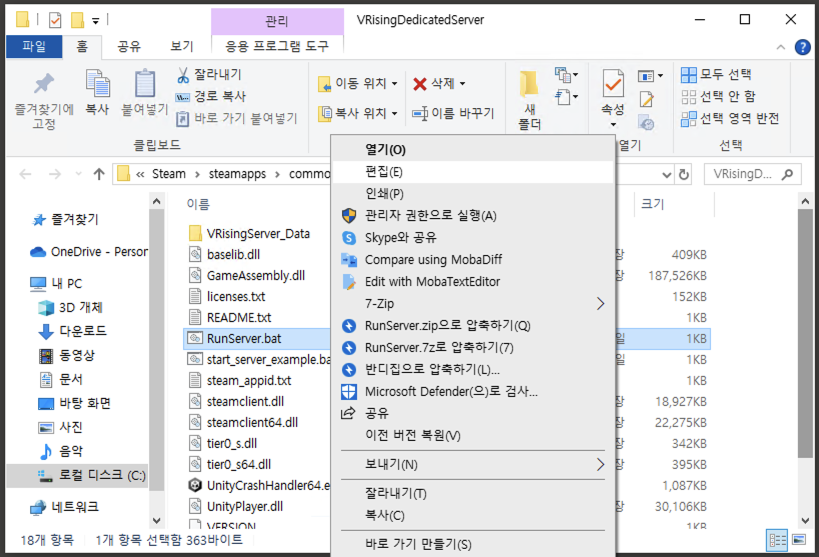Image resolution: width=819 pixels, height=557 pixels.
Task: Expand the address bar history dropdown
Action: [x=666, y=175]
